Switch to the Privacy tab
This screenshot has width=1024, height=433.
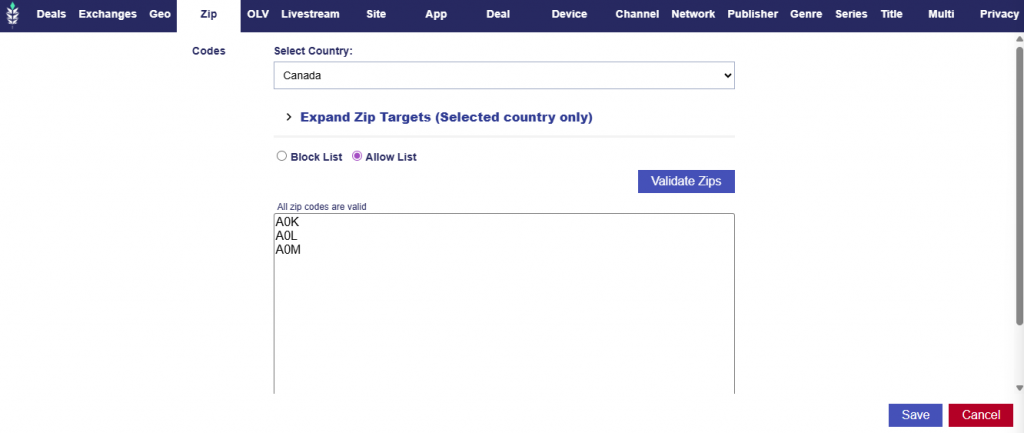pyautogui.click(x=999, y=15)
